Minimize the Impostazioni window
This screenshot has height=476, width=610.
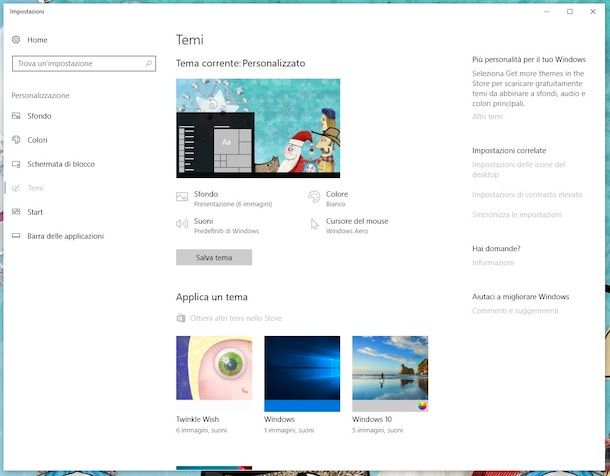pos(547,12)
